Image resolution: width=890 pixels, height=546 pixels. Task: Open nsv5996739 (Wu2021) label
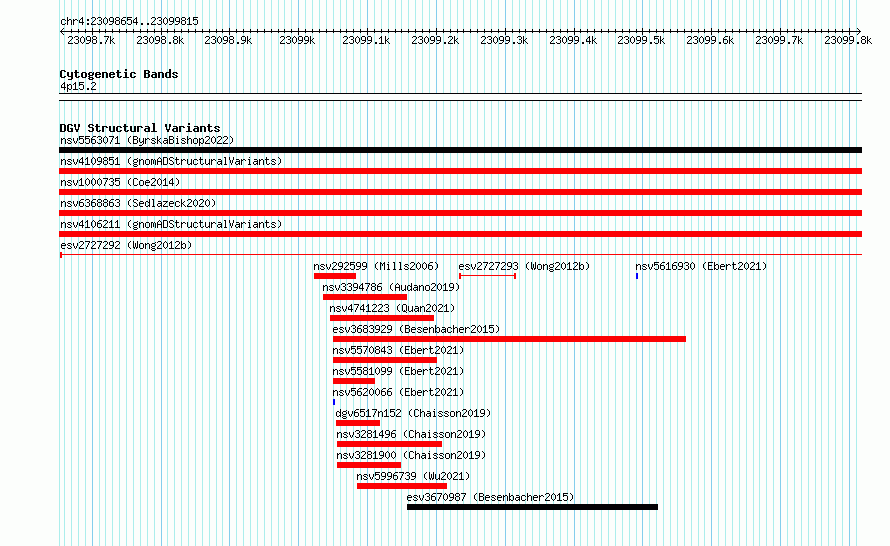[413, 476]
